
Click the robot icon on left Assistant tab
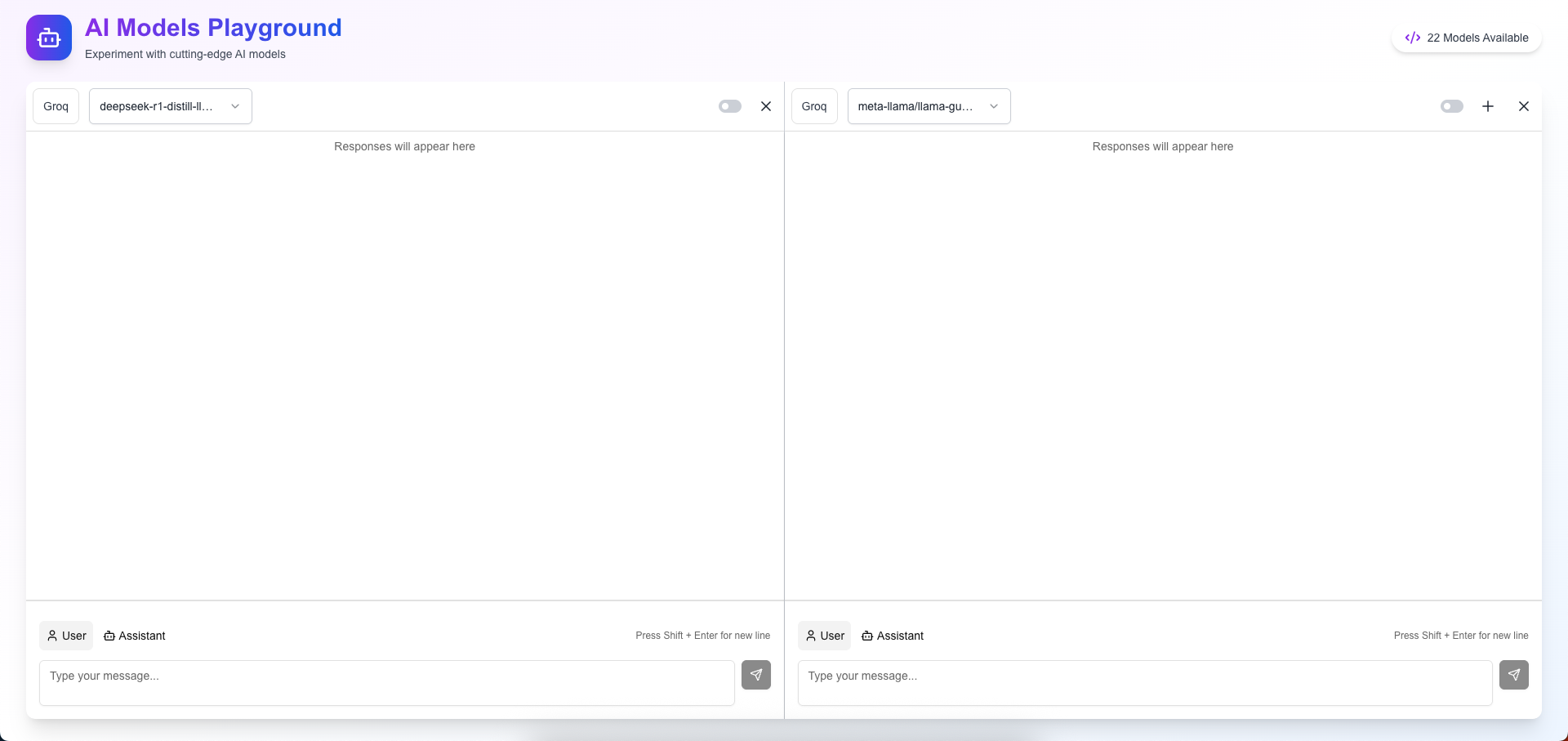pos(109,636)
